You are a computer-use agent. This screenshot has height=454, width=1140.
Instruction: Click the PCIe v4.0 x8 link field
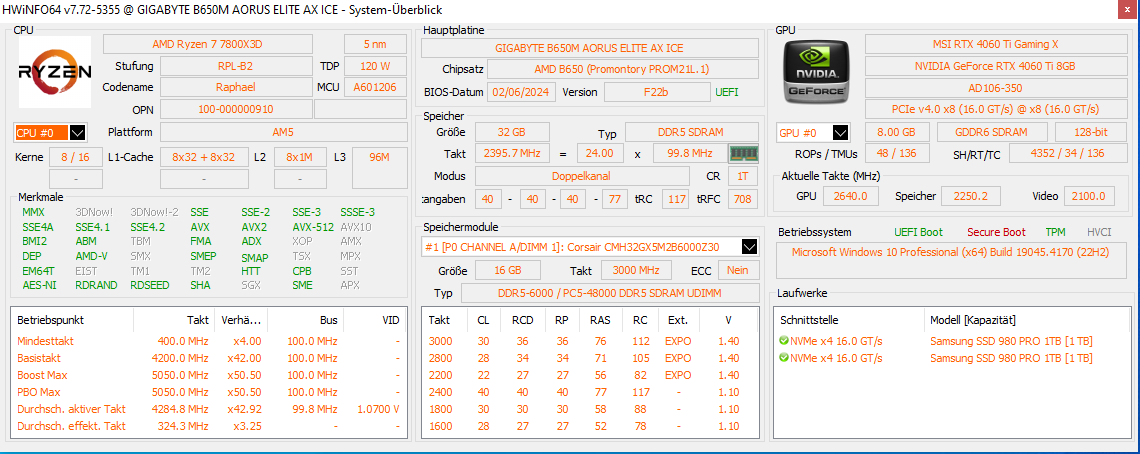point(995,109)
